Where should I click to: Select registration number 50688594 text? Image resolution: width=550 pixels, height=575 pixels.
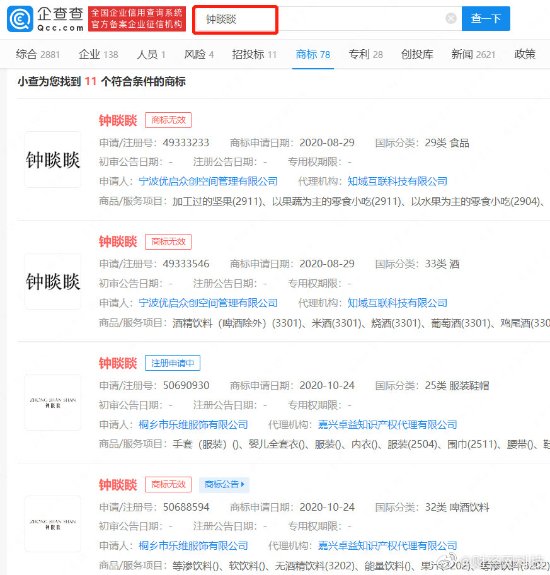click(x=186, y=507)
